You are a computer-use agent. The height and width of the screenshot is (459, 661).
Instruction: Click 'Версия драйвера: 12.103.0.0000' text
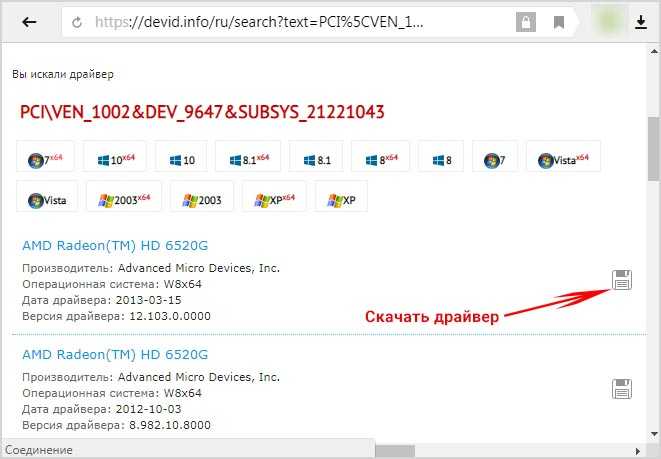[x=116, y=316]
